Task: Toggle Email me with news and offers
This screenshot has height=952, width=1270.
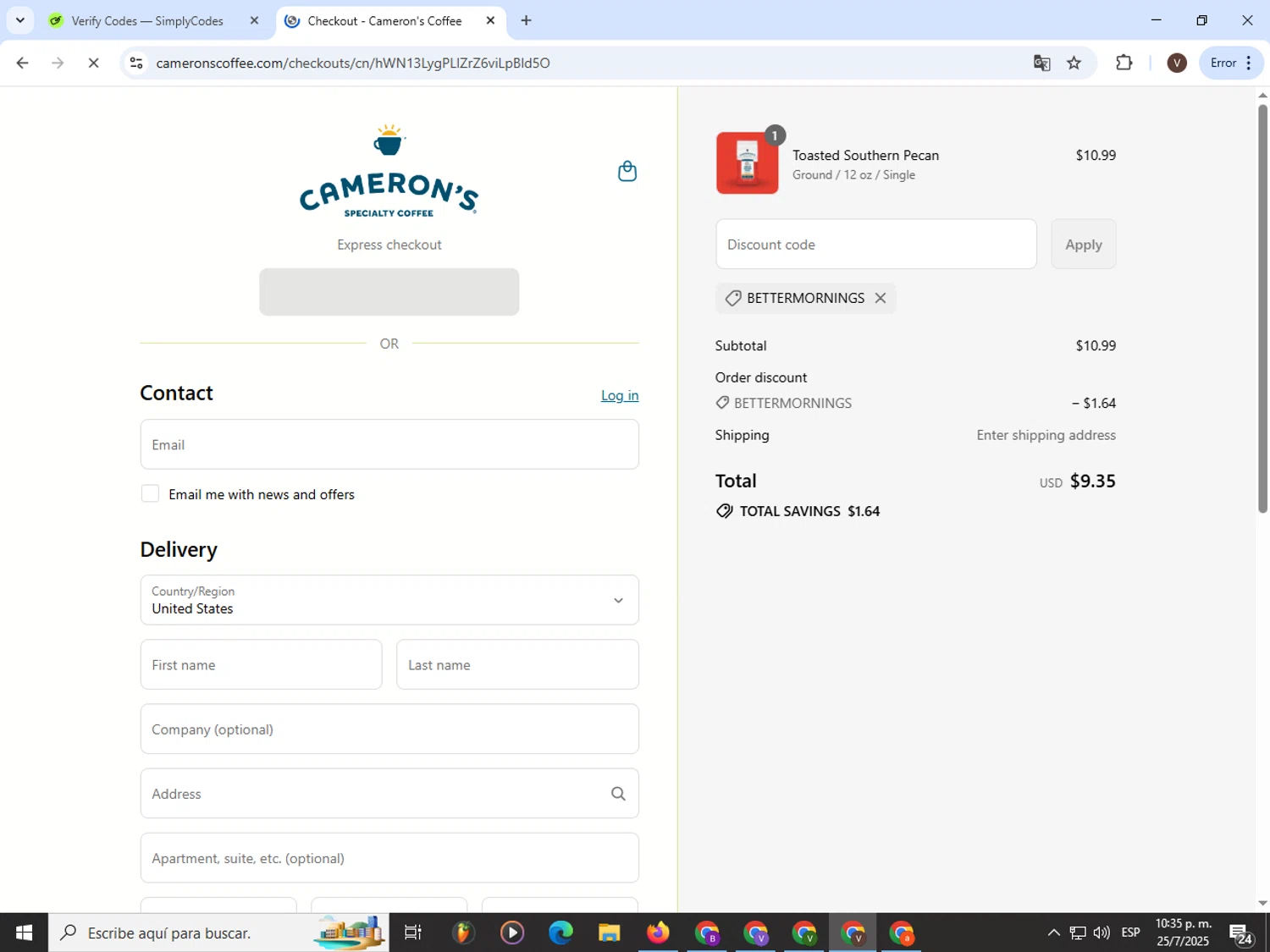Action: tap(150, 493)
